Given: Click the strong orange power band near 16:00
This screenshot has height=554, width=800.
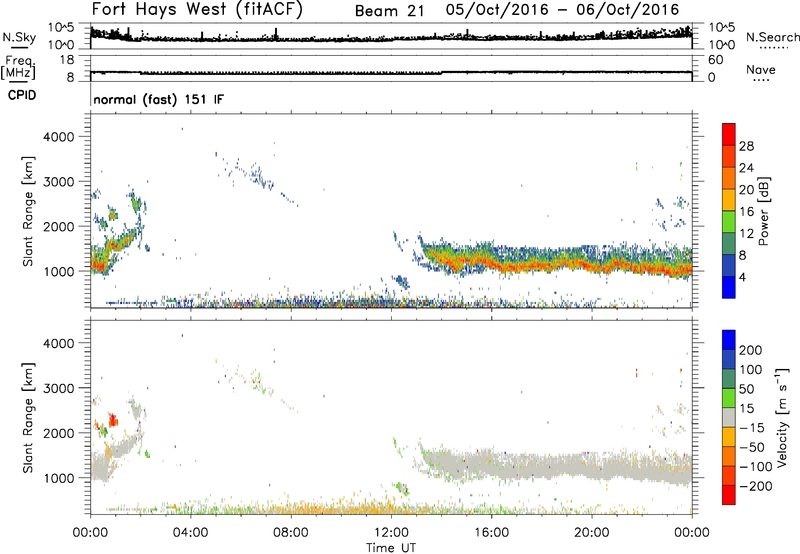Looking at the screenshot, I should click(x=492, y=262).
